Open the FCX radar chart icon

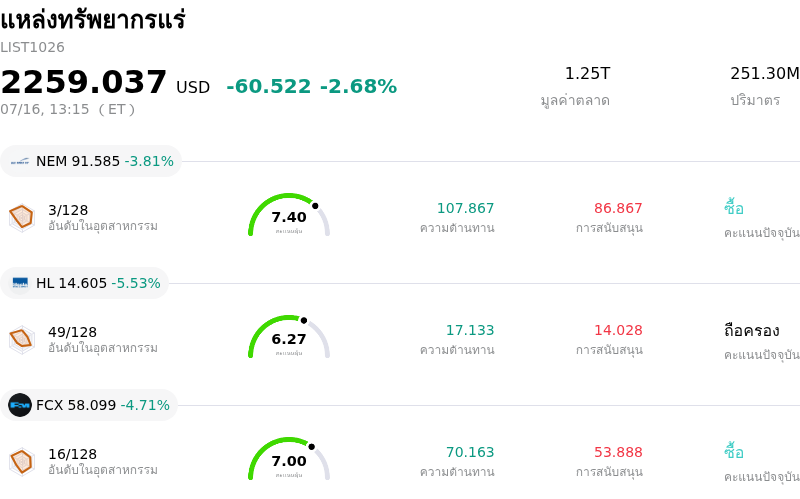click(22, 461)
